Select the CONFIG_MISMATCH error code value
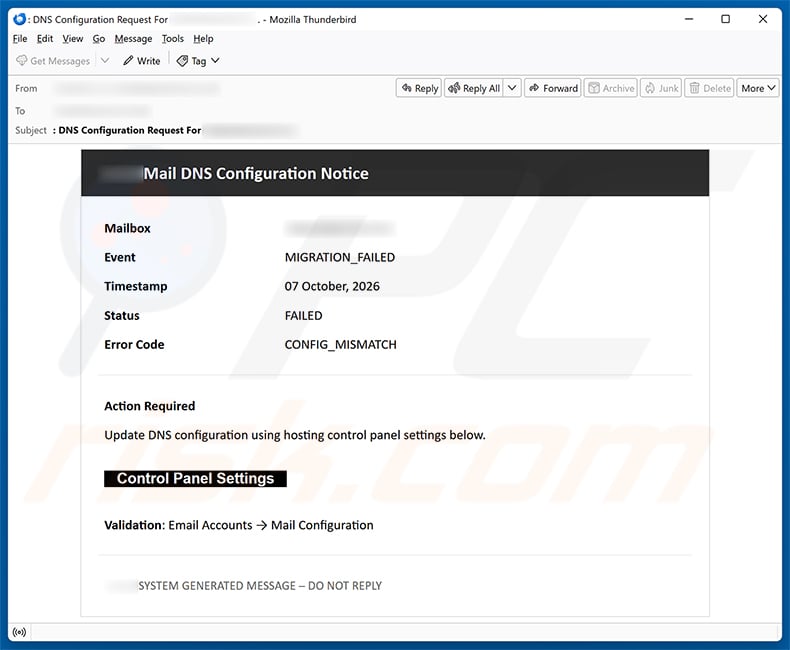The image size is (790, 650). tap(341, 345)
